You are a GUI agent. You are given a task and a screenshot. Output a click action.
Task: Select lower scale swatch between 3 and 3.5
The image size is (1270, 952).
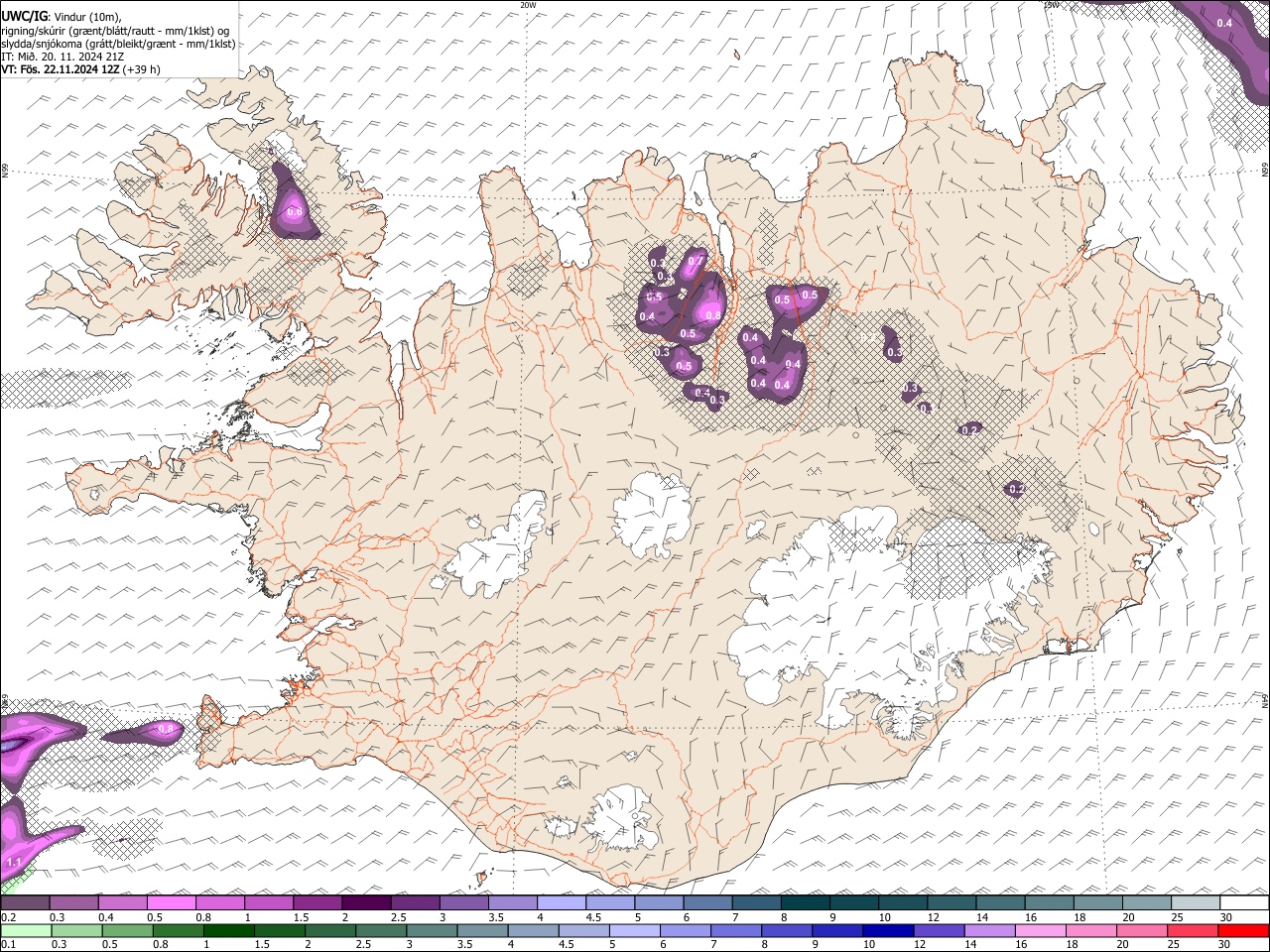432,930
